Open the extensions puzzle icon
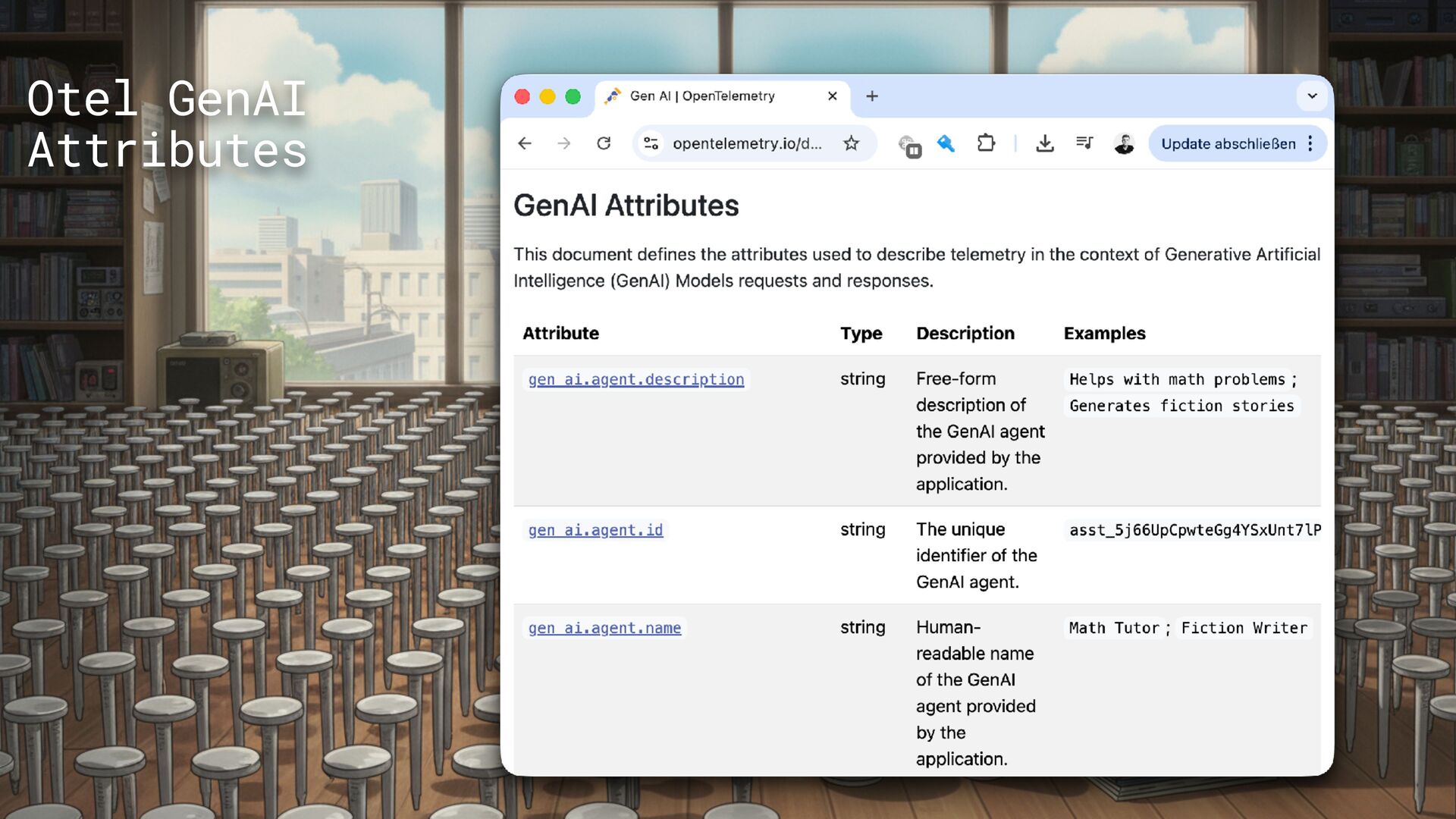 coord(986,143)
